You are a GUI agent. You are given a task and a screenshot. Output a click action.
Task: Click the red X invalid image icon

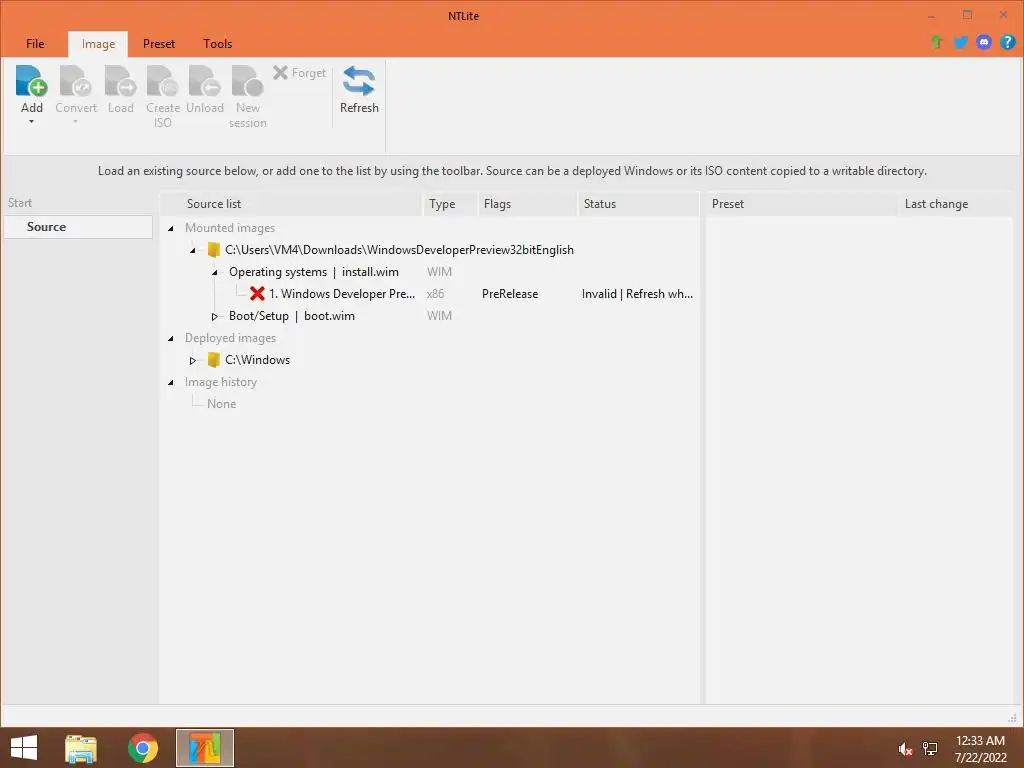coord(257,293)
